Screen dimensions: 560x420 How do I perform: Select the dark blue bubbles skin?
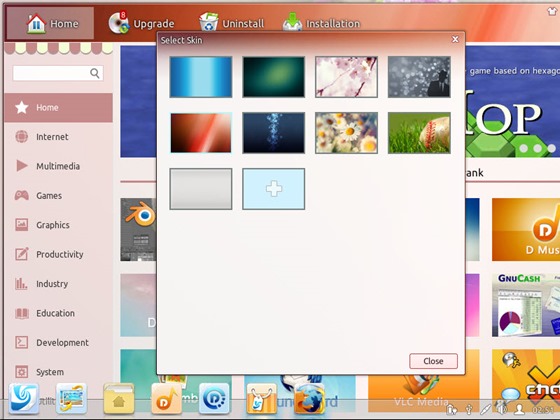274,133
